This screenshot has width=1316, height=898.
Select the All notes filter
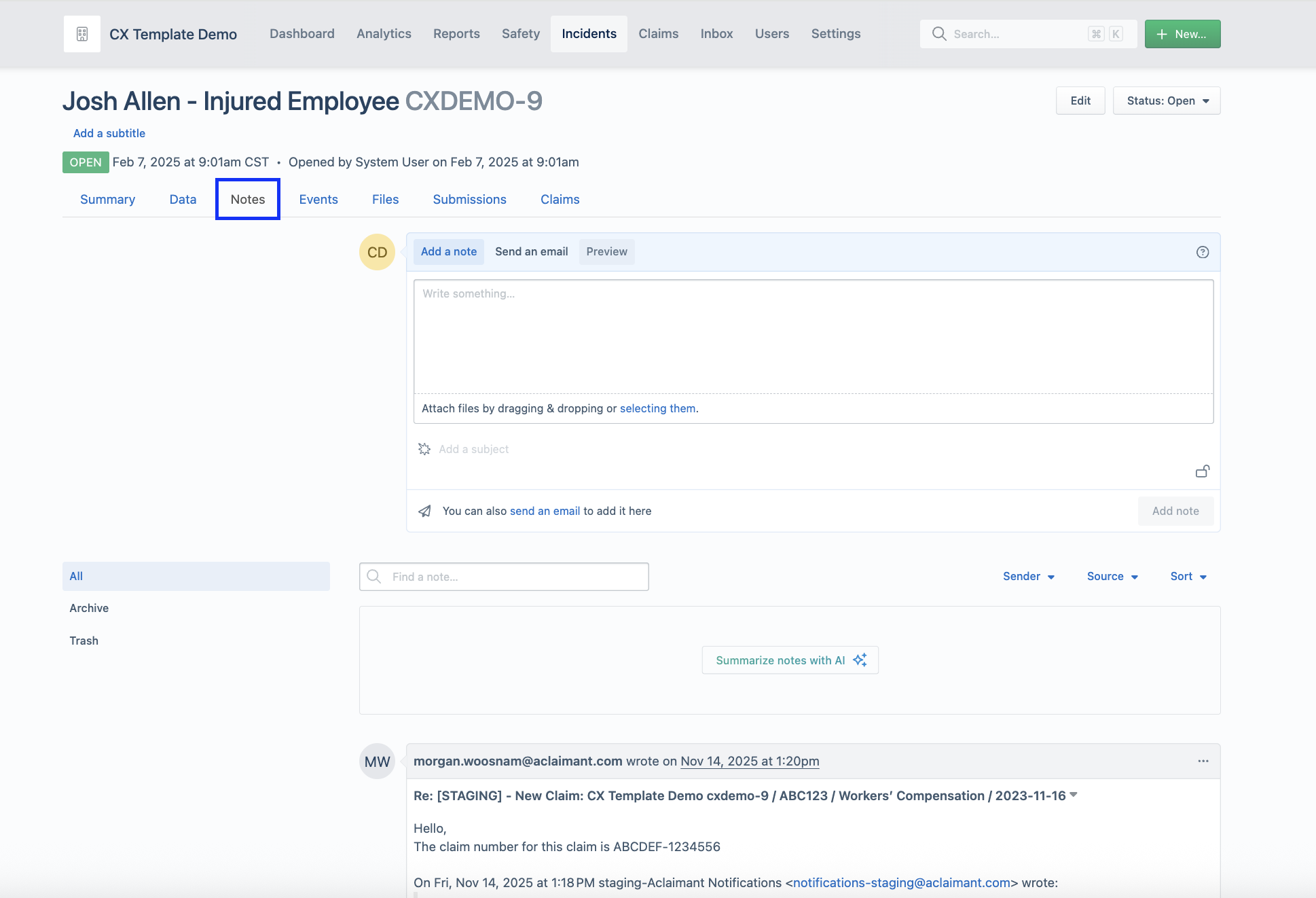tap(196, 576)
